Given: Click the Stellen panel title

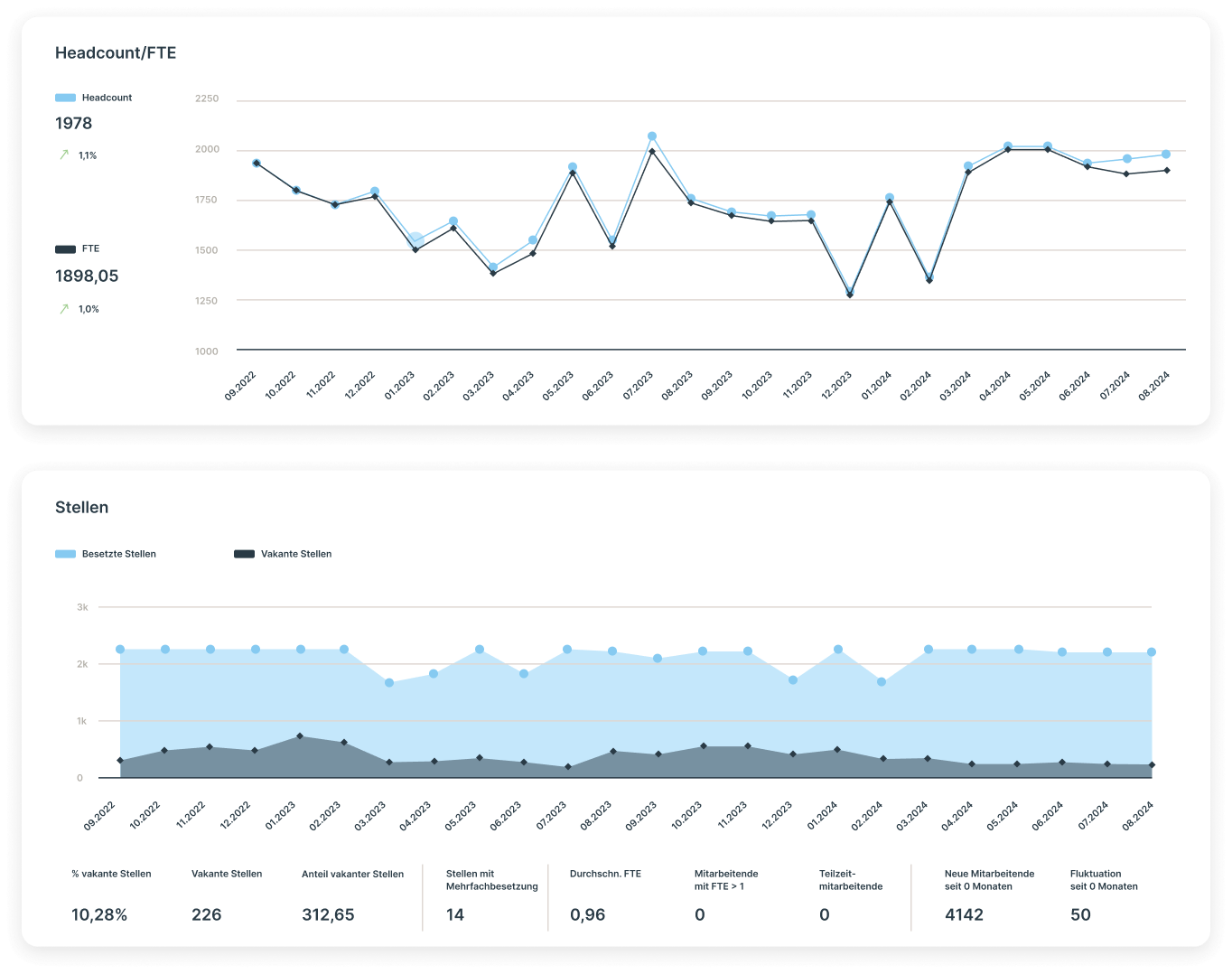Looking at the screenshot, I should click(x=82, y=508).
